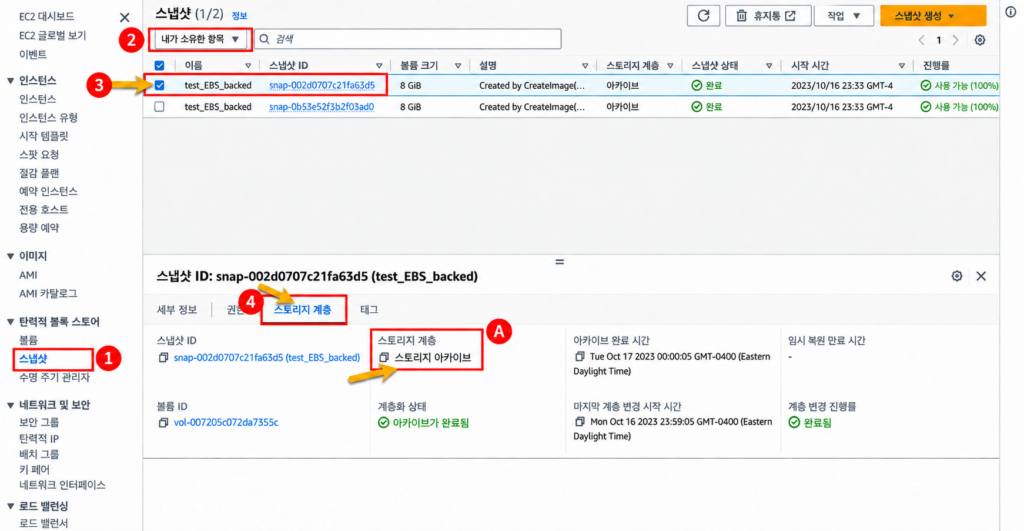The height and width of the screenshot is (531, 1024).
Task: Open table preferences gear above list
Action: [x=980, y=40]
